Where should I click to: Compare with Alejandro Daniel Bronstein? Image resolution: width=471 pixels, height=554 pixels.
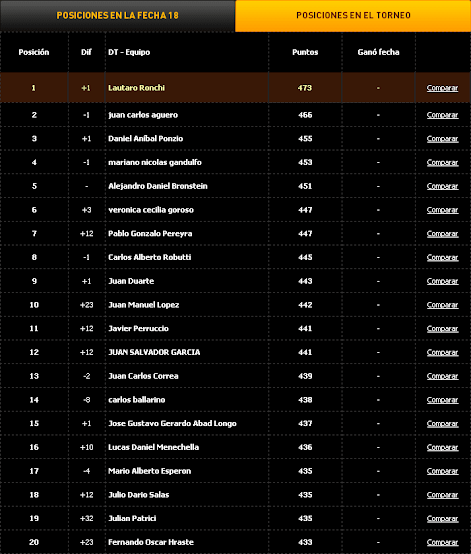442,186
